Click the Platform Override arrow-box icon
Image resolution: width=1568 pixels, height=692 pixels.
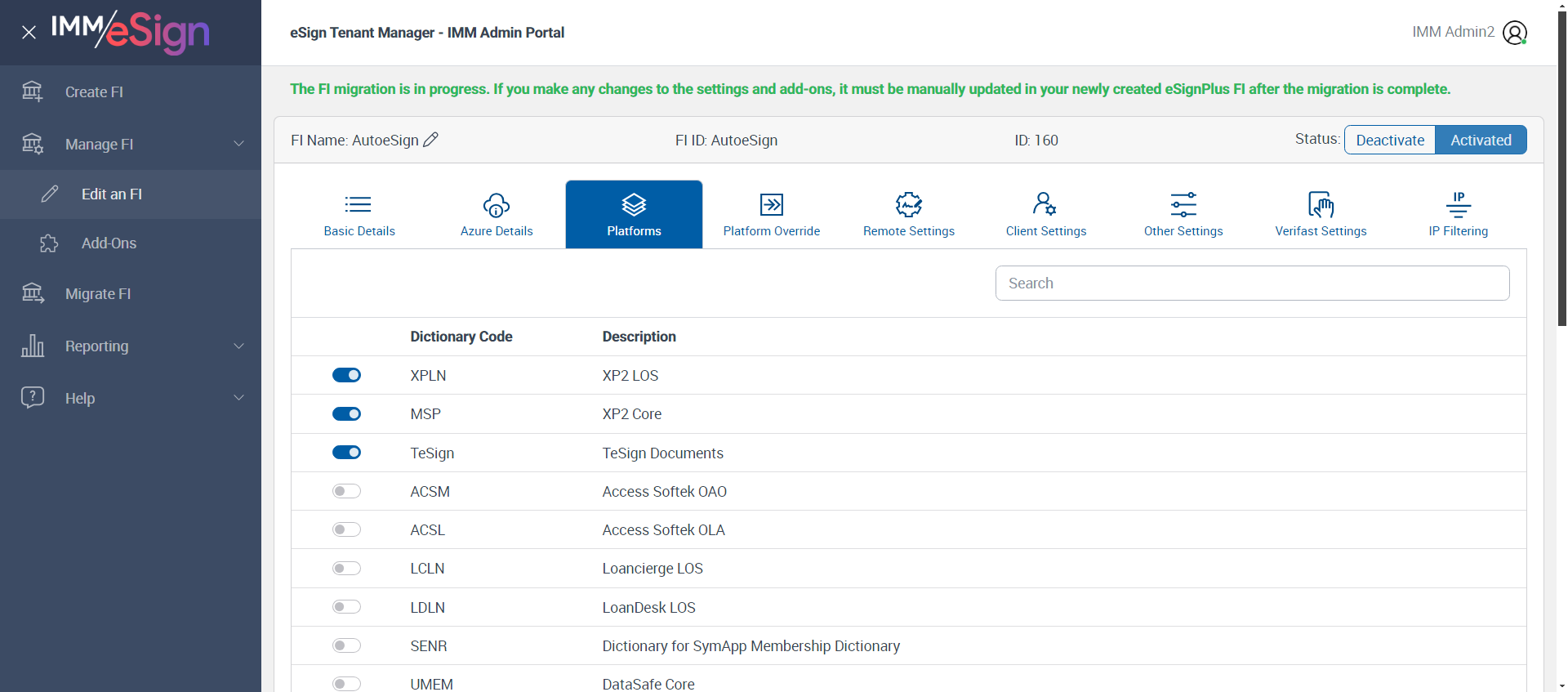click(772, 204)
